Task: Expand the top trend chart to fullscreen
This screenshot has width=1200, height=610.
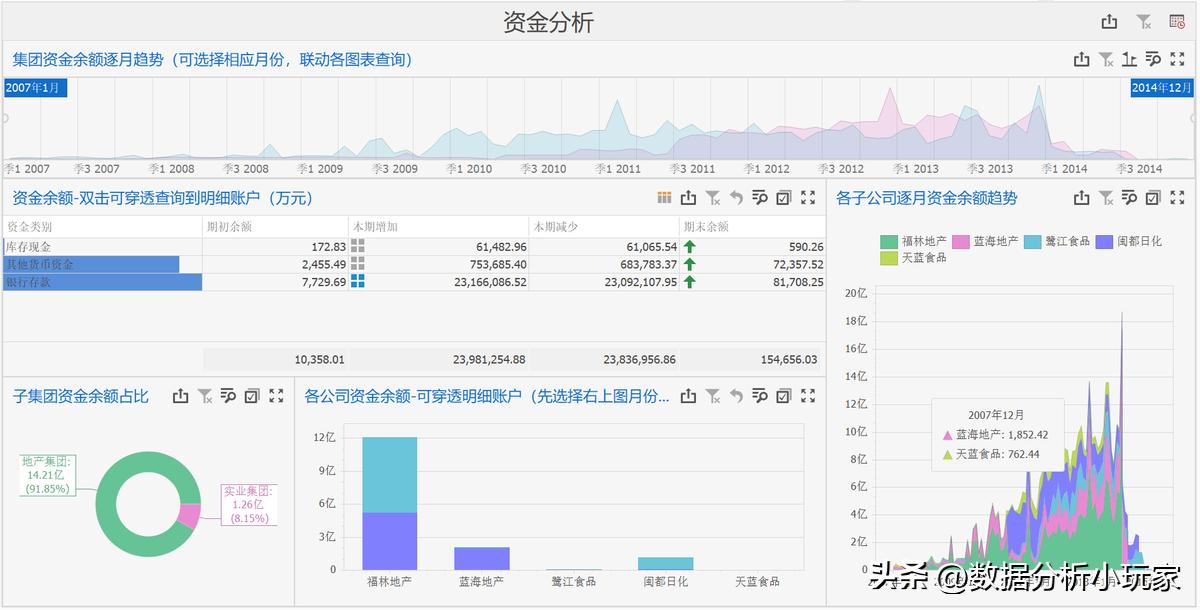Action: click(x=1177, y=58)
